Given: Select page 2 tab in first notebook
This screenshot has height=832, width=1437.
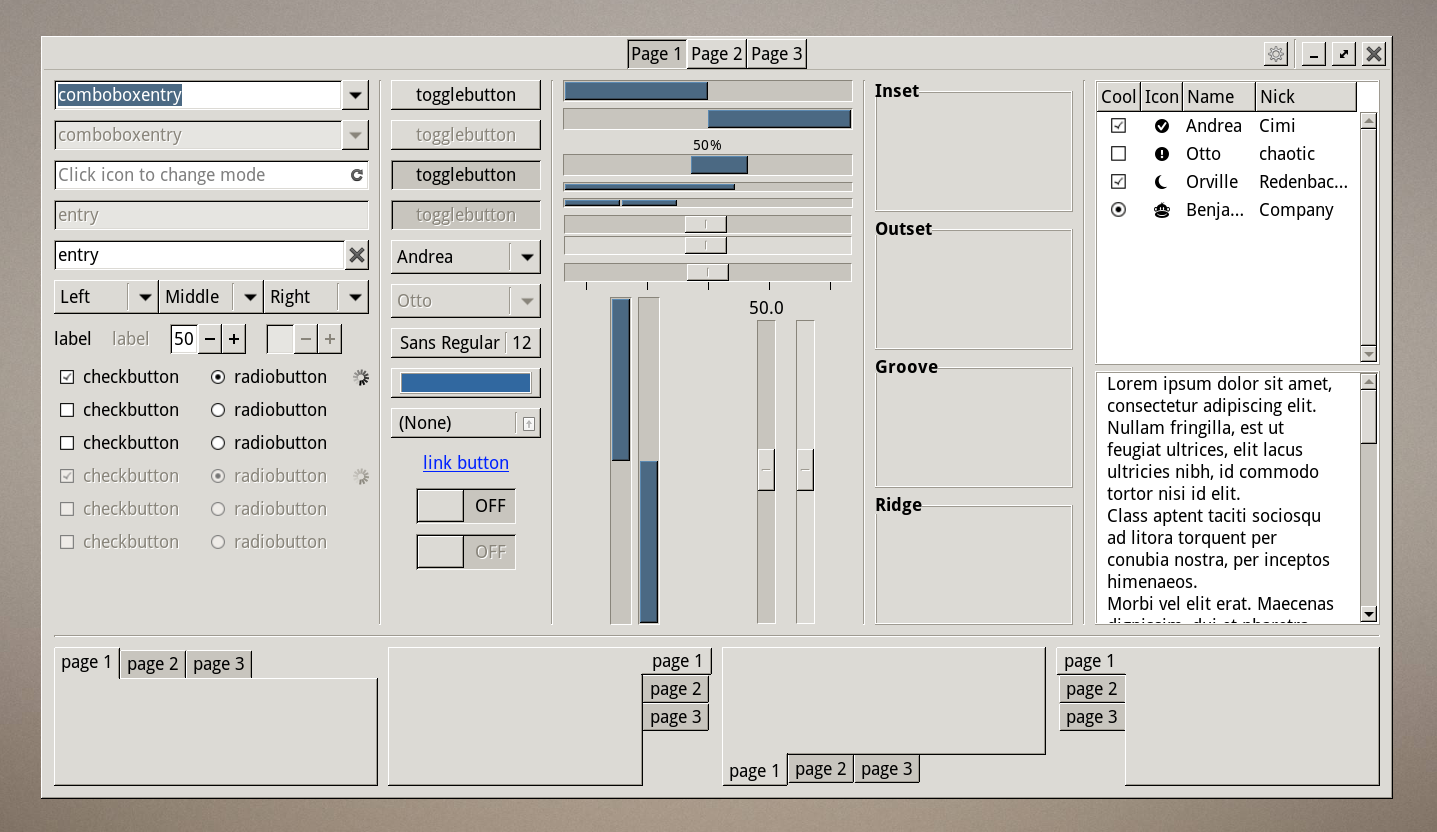Looking at the screenshot, I should pos(153,664).
